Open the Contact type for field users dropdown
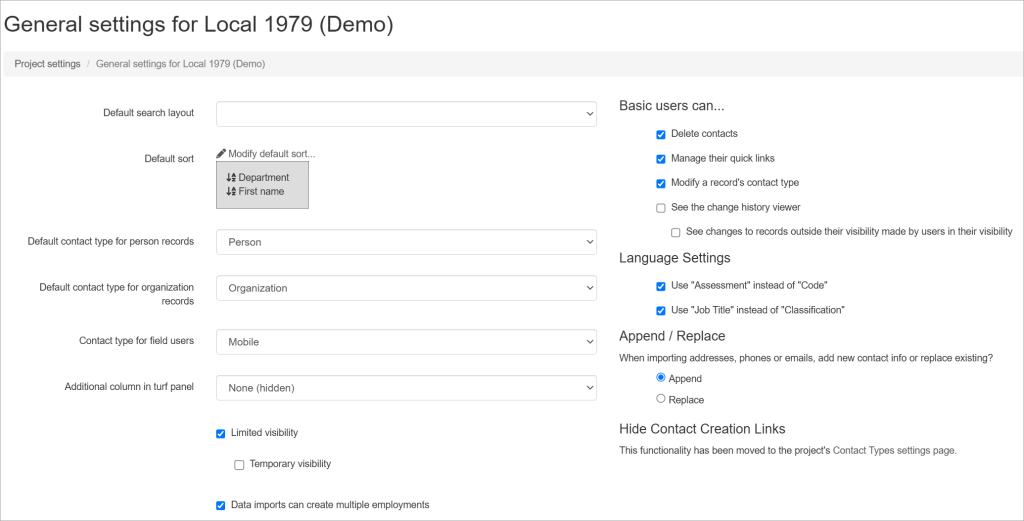The image size is (1024, 521). pos(406,342)
